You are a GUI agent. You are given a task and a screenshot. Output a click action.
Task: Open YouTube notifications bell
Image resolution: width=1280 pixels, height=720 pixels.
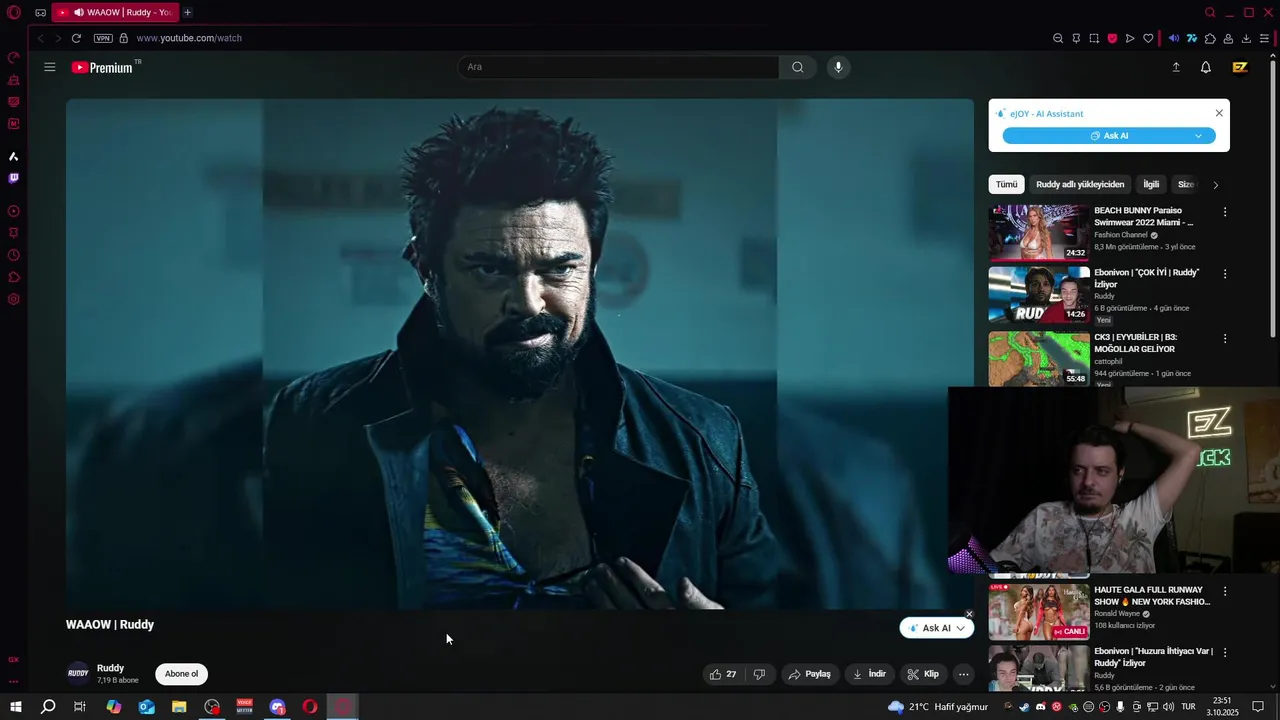(x=1206, y=67)
